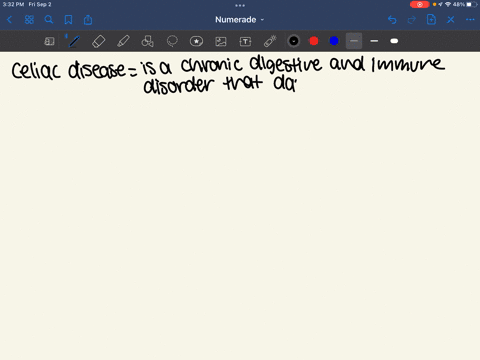Insert an image with Photo tool
The image size is (480, 360).
(x=221, y=41)
